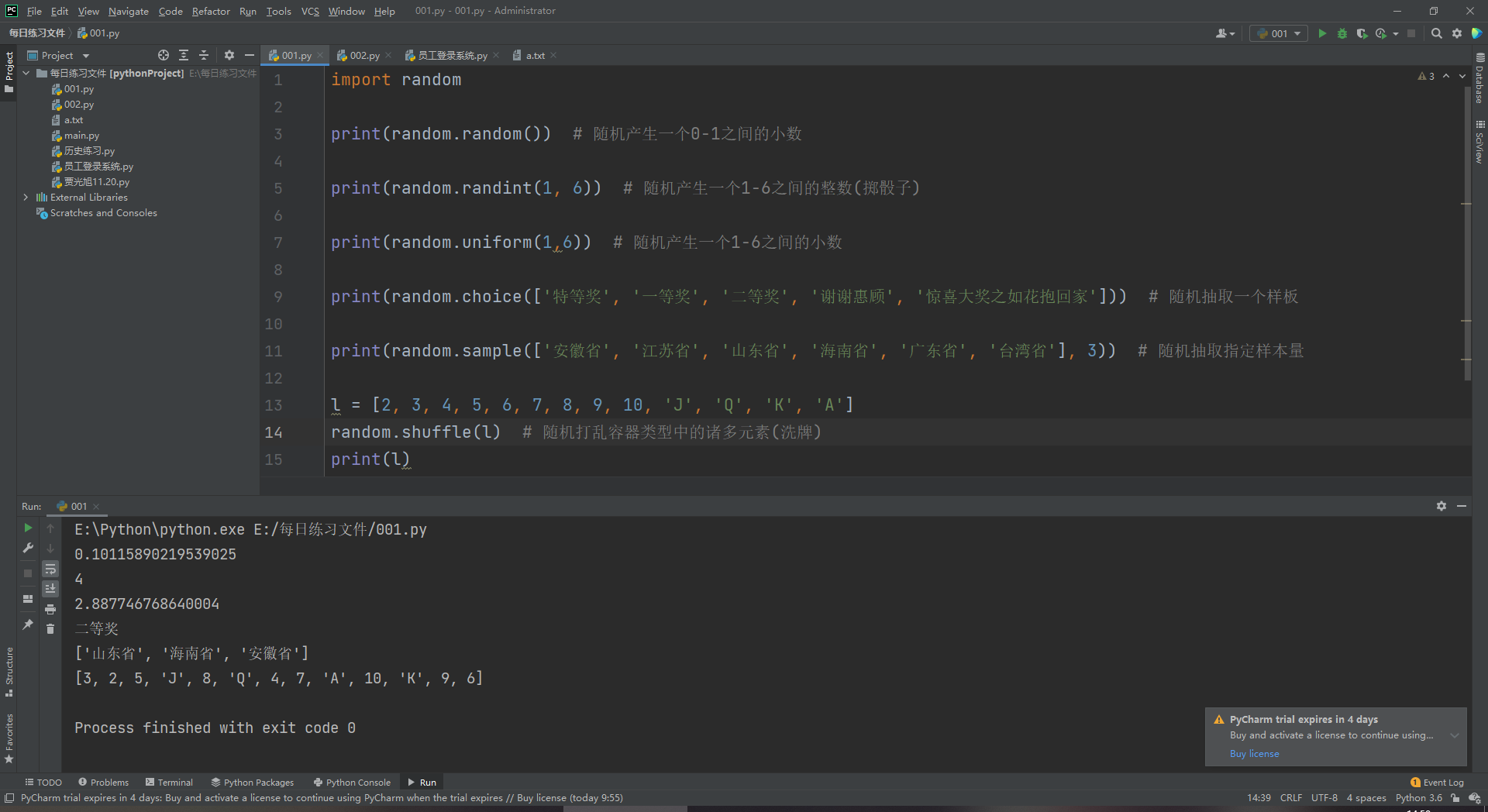Toggle pin tab in the Run panel
This screenshot has height=812, width=1488.
(x=28, y=624)
